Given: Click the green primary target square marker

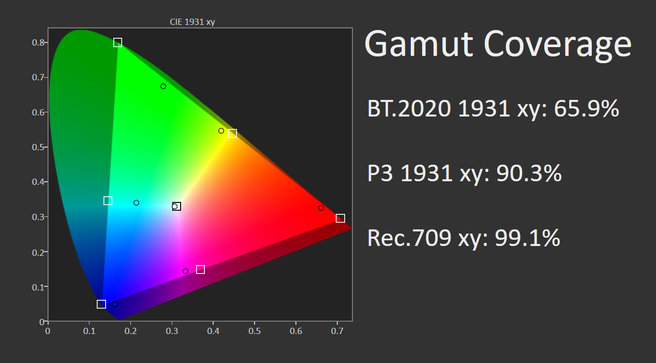Looking at the screenshot, I should [118, 42].
